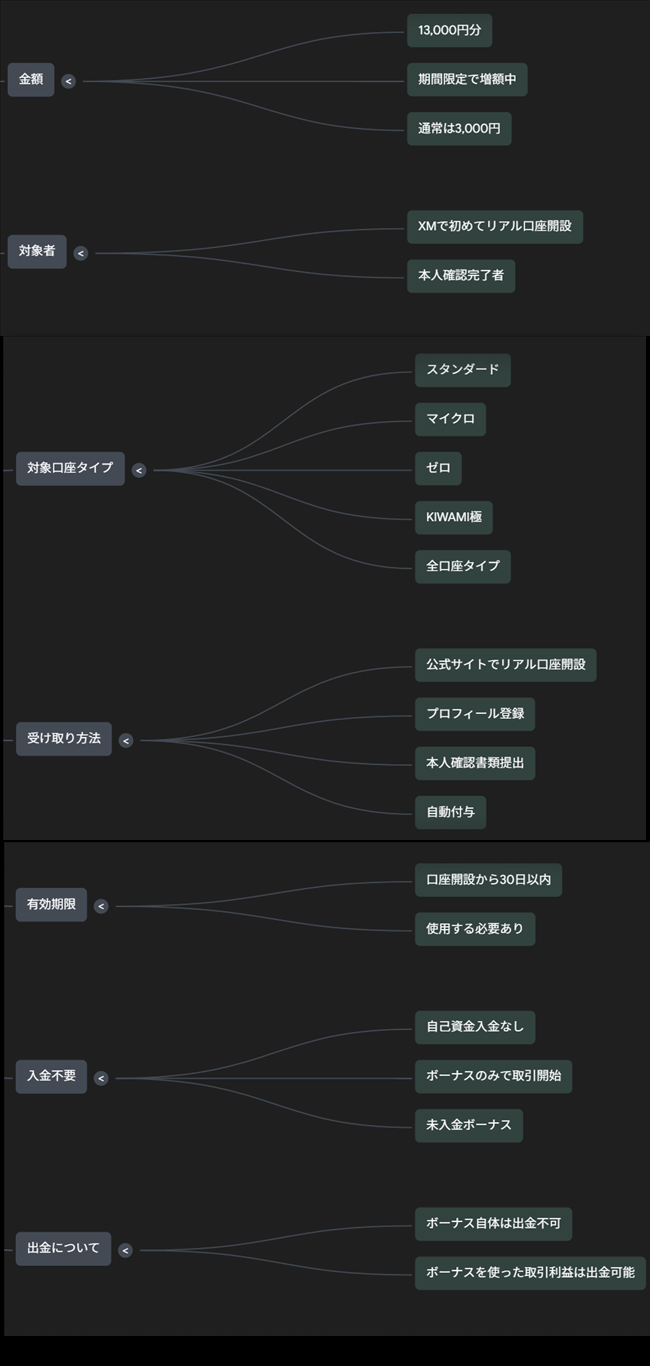The height and width of the screenshot is (1366, 650).
Task: Collapse the 有効期限 branch arrow
Action: point(101,906)
